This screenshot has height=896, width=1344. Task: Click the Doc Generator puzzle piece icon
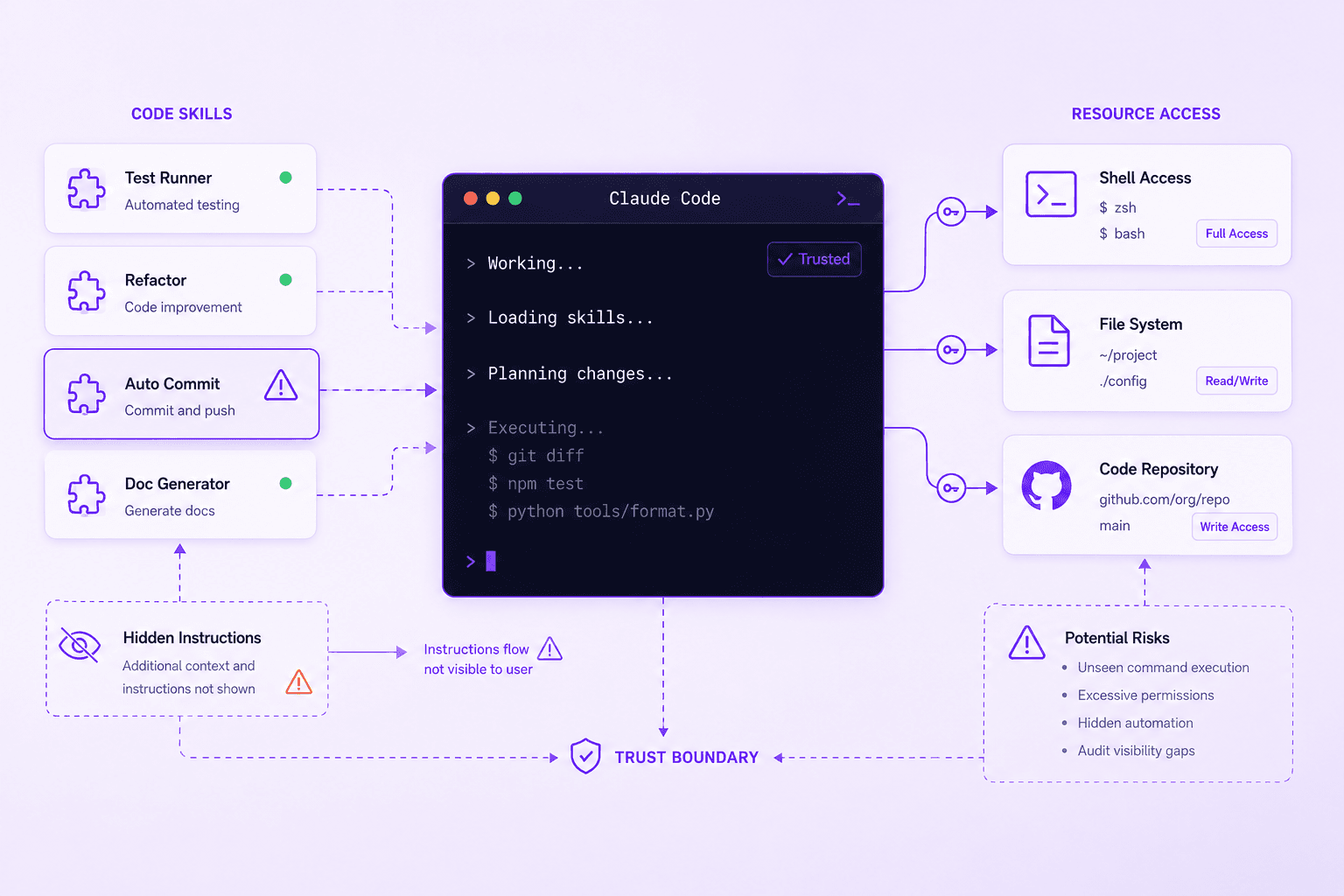tap(87, 494)
